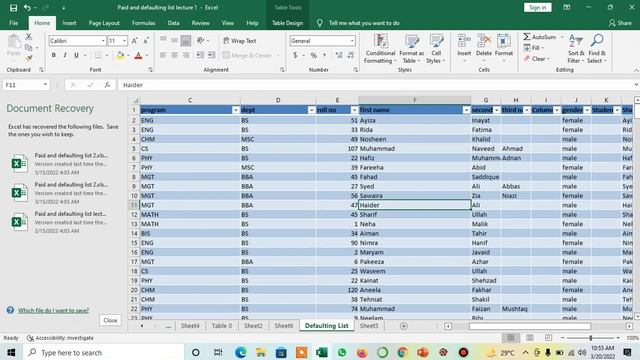The width and height of the screenshot is (640, 360).
Task: Open Format as Table gallery
Action: click(411, 49)
